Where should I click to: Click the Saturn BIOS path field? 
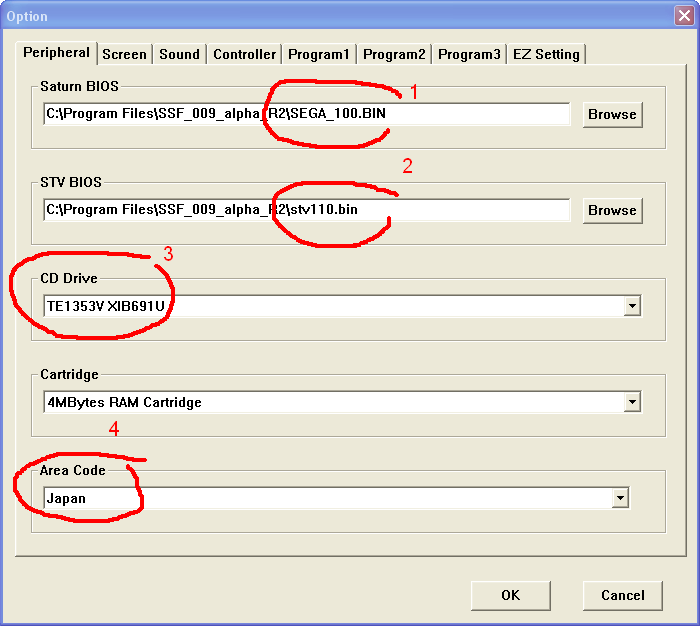pyautogui.click(x=305, y=114)
